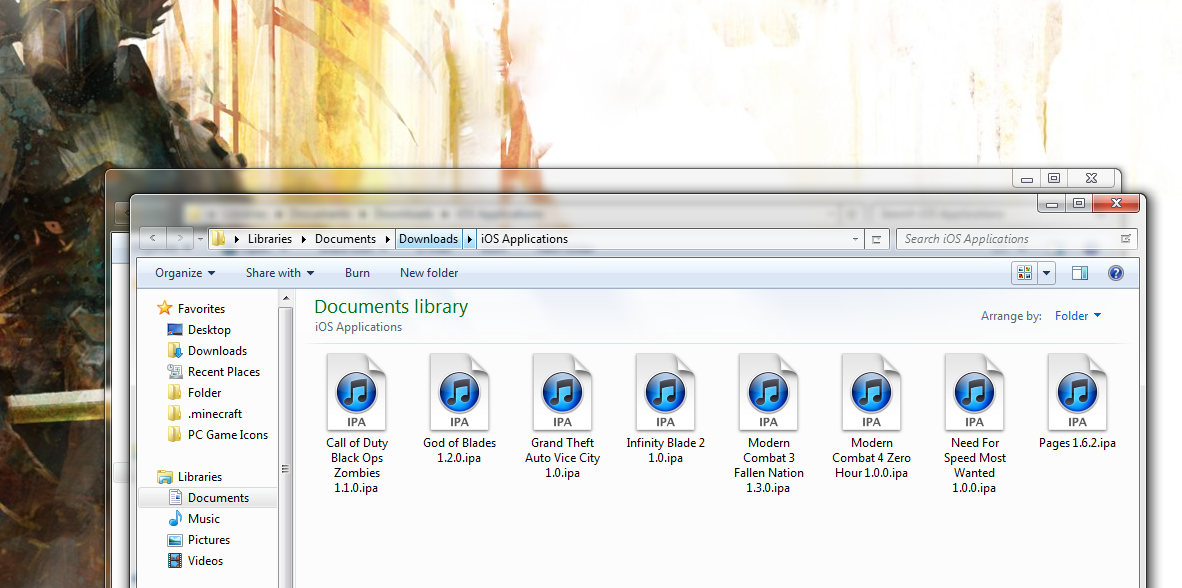Click the Downloads folder icon in Favorites
1182x588 pixels.
[175, 351]
